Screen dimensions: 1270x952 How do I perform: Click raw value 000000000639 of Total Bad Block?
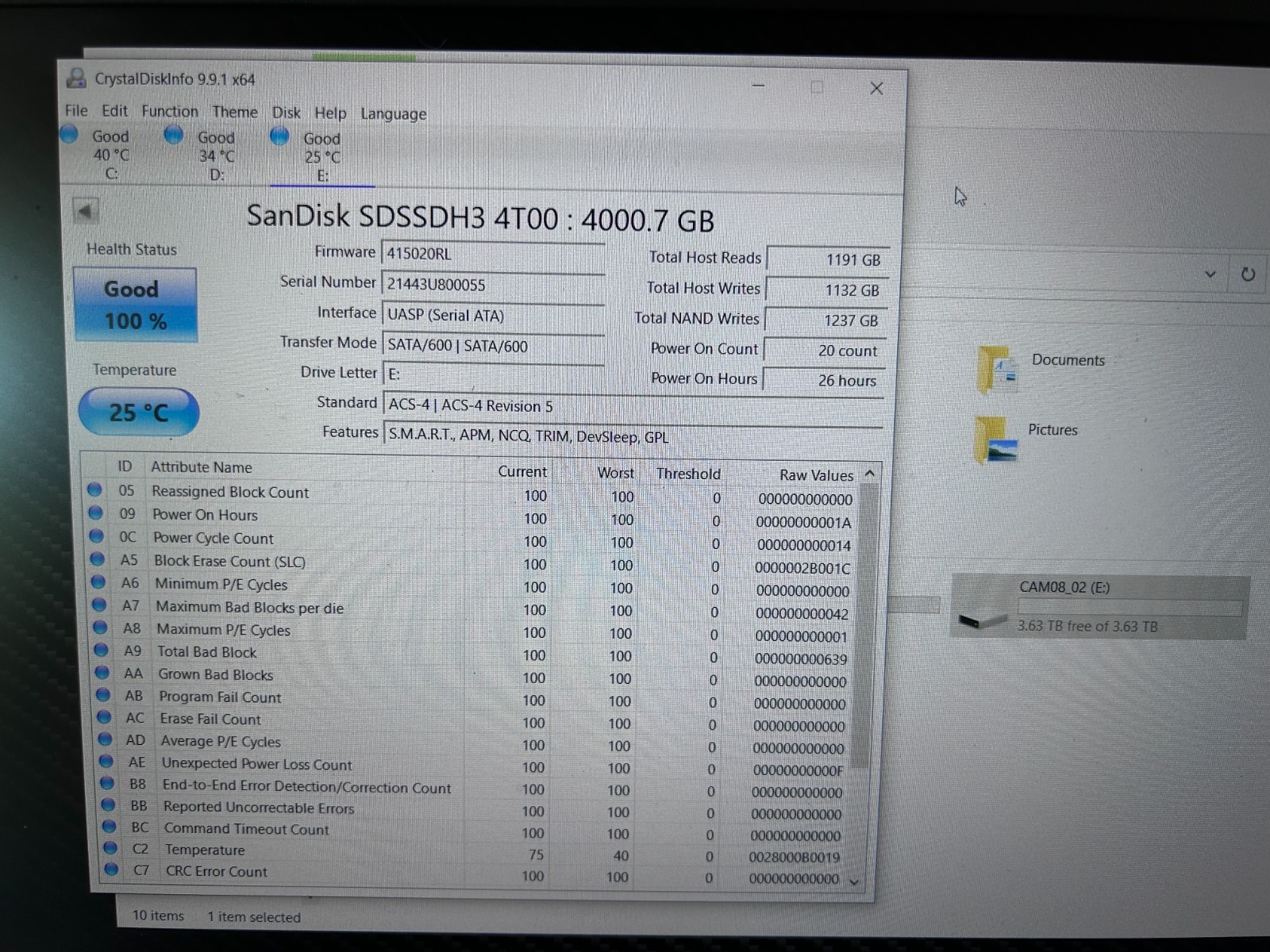(800, 658)
